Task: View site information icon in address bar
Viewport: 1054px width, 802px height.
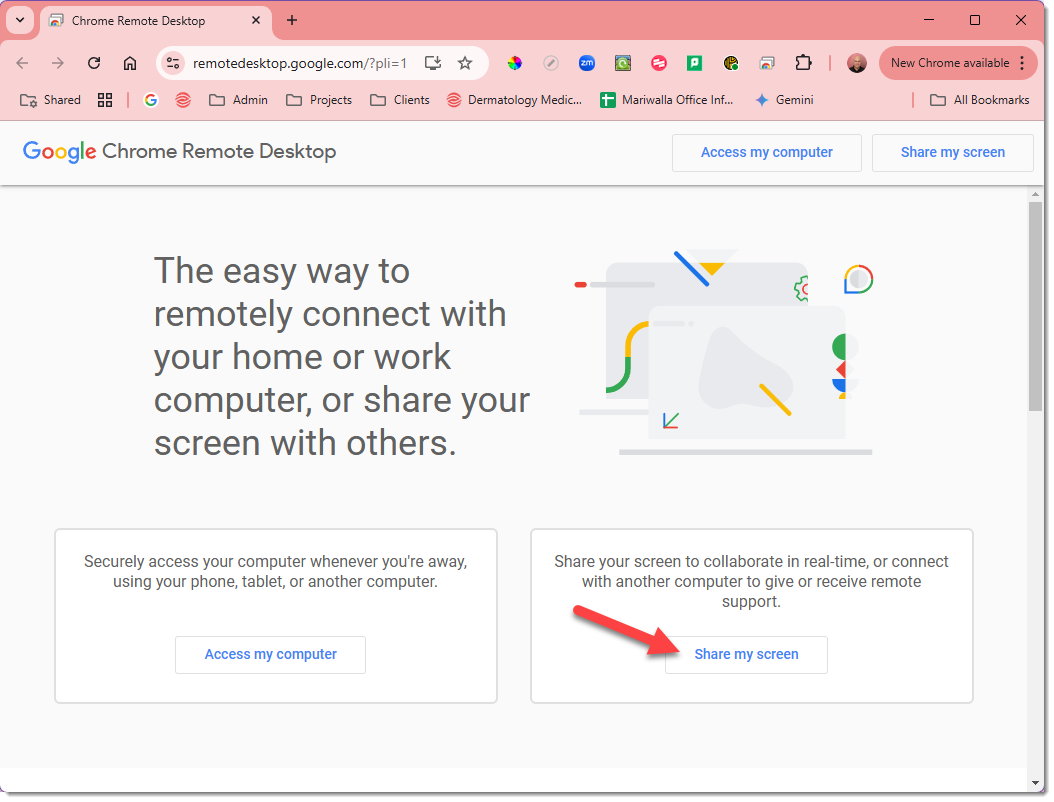Action: click(173, 63)
